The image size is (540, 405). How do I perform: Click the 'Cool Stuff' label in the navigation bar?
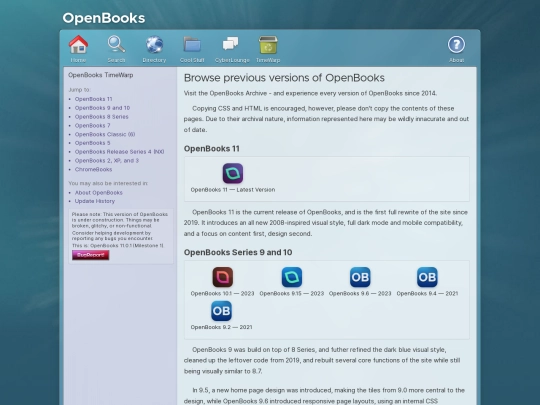tap(192, 60)
